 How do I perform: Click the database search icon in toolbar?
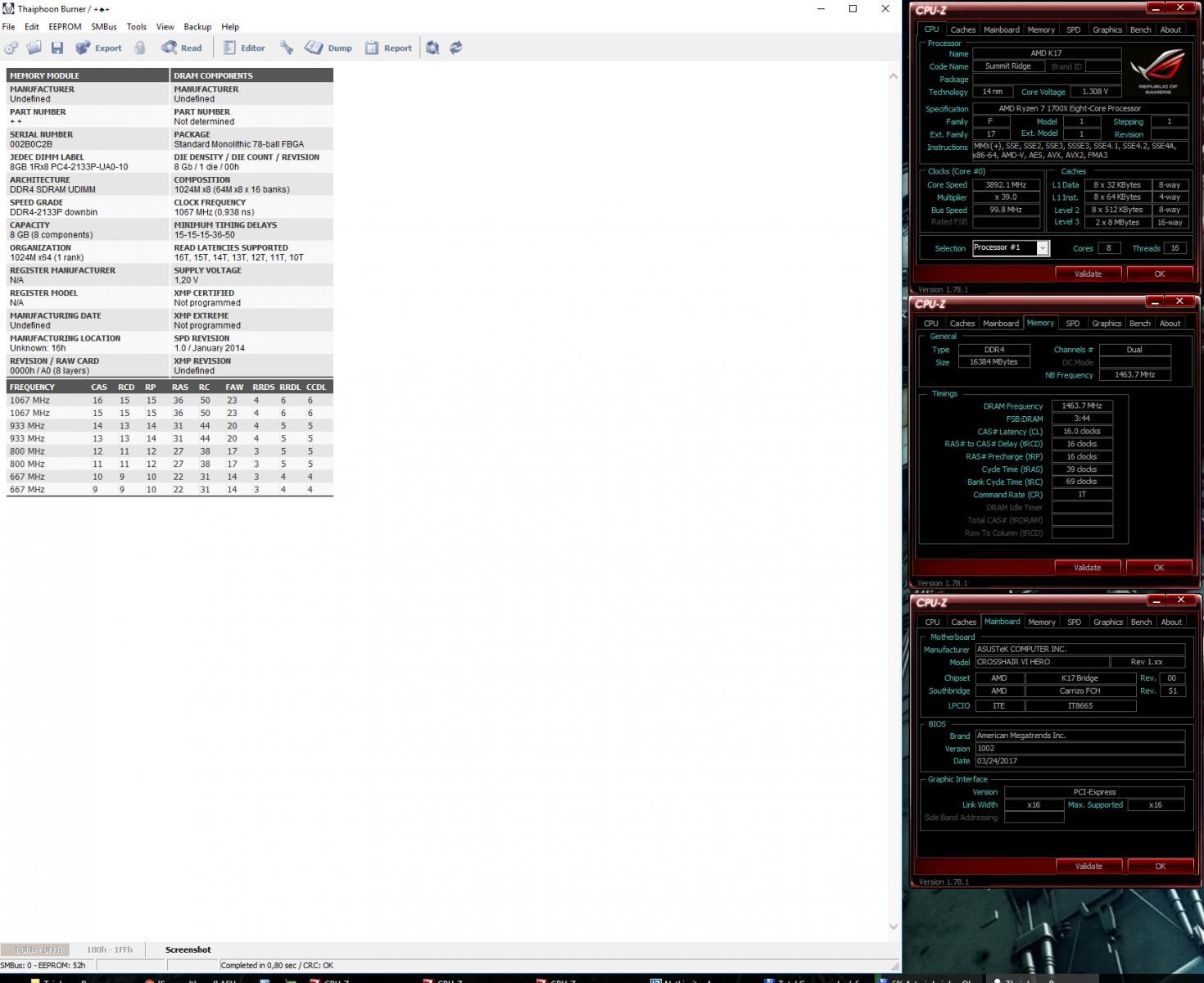pos(432,48)
